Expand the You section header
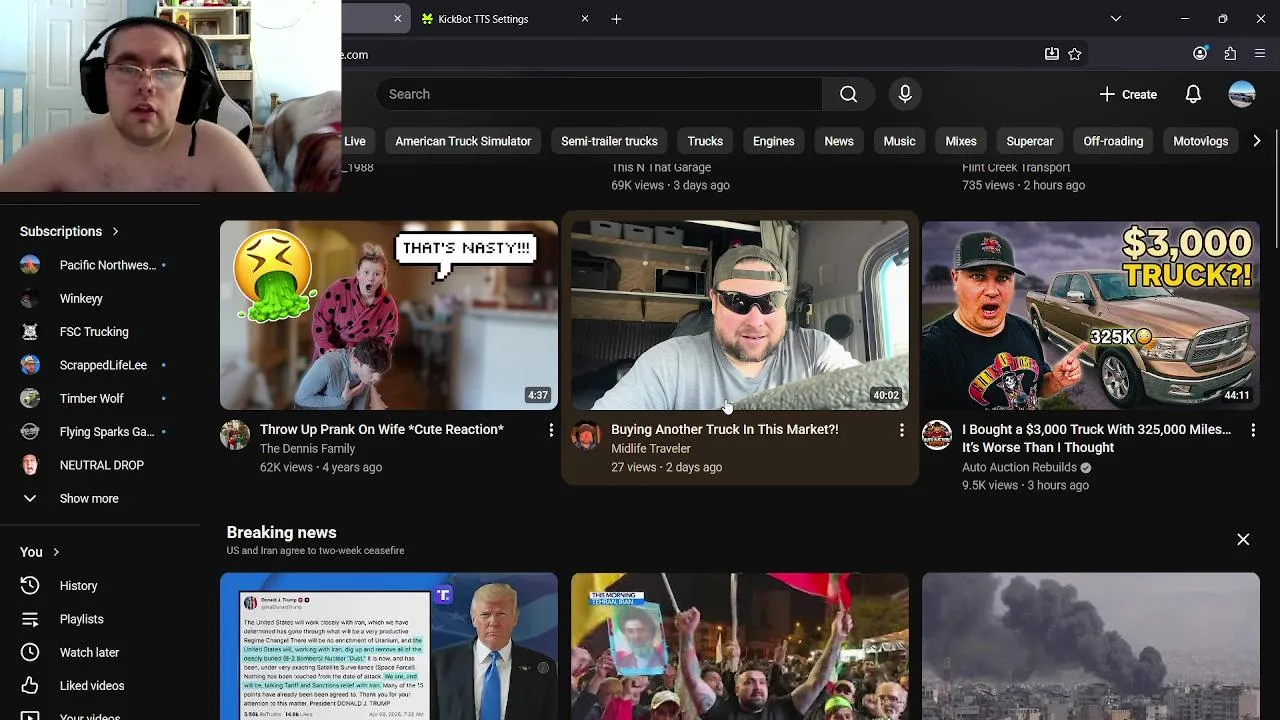The width and height of the screenshot is (1280, 720). (40, 552)
